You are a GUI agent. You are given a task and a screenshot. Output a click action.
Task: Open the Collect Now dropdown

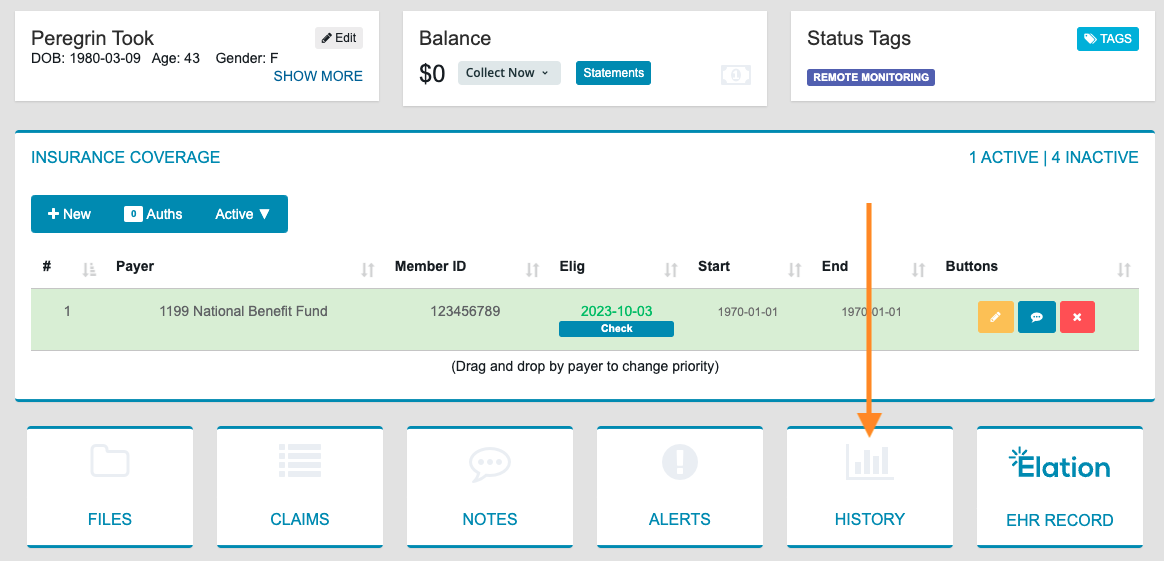point(509,73)
